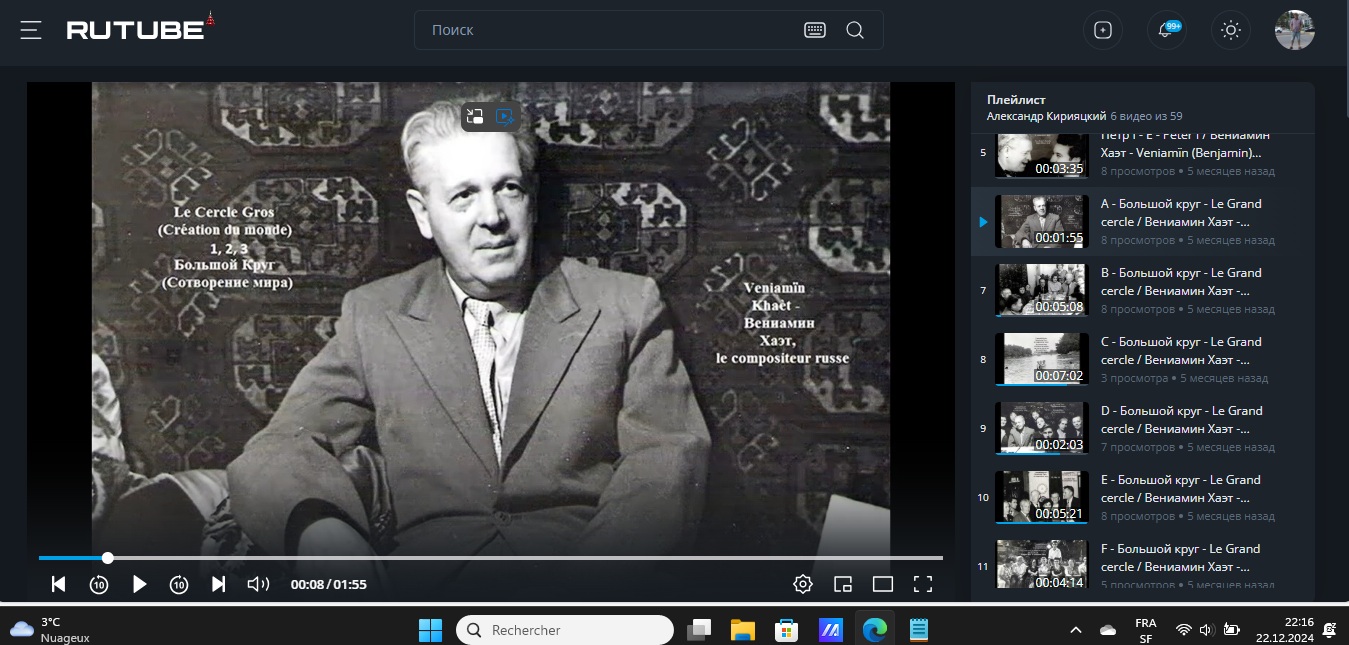Viewport: 1349px width, 645px height.
Task: Open the user profile avatar menu
Action: pyautogui.click(x=1294, y=30)
